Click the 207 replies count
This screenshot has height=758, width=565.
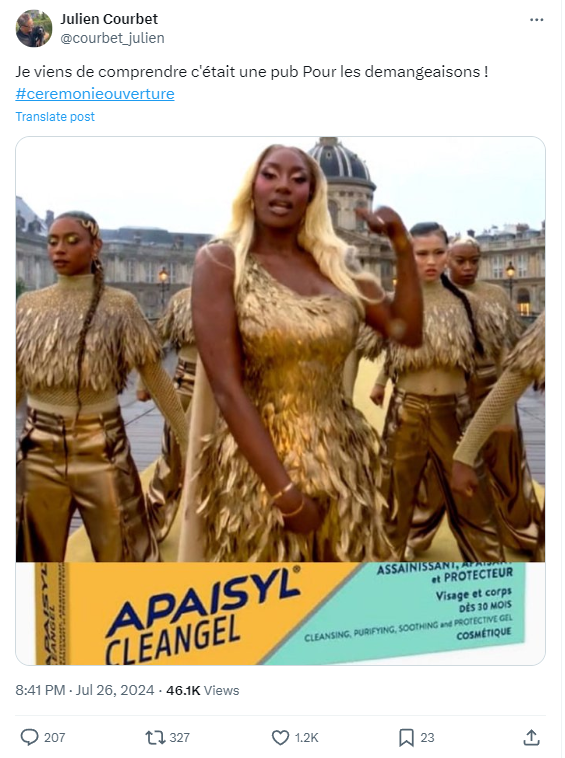coord(55,737)
